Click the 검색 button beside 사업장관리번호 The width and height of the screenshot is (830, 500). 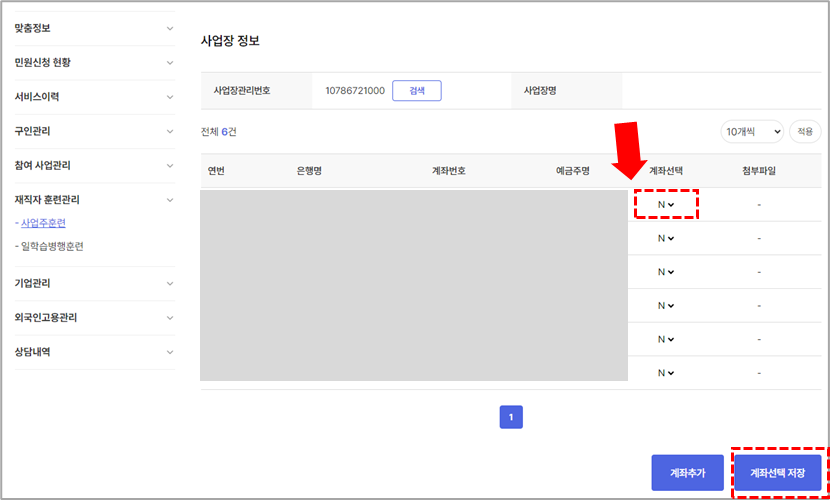coord(416,91)
